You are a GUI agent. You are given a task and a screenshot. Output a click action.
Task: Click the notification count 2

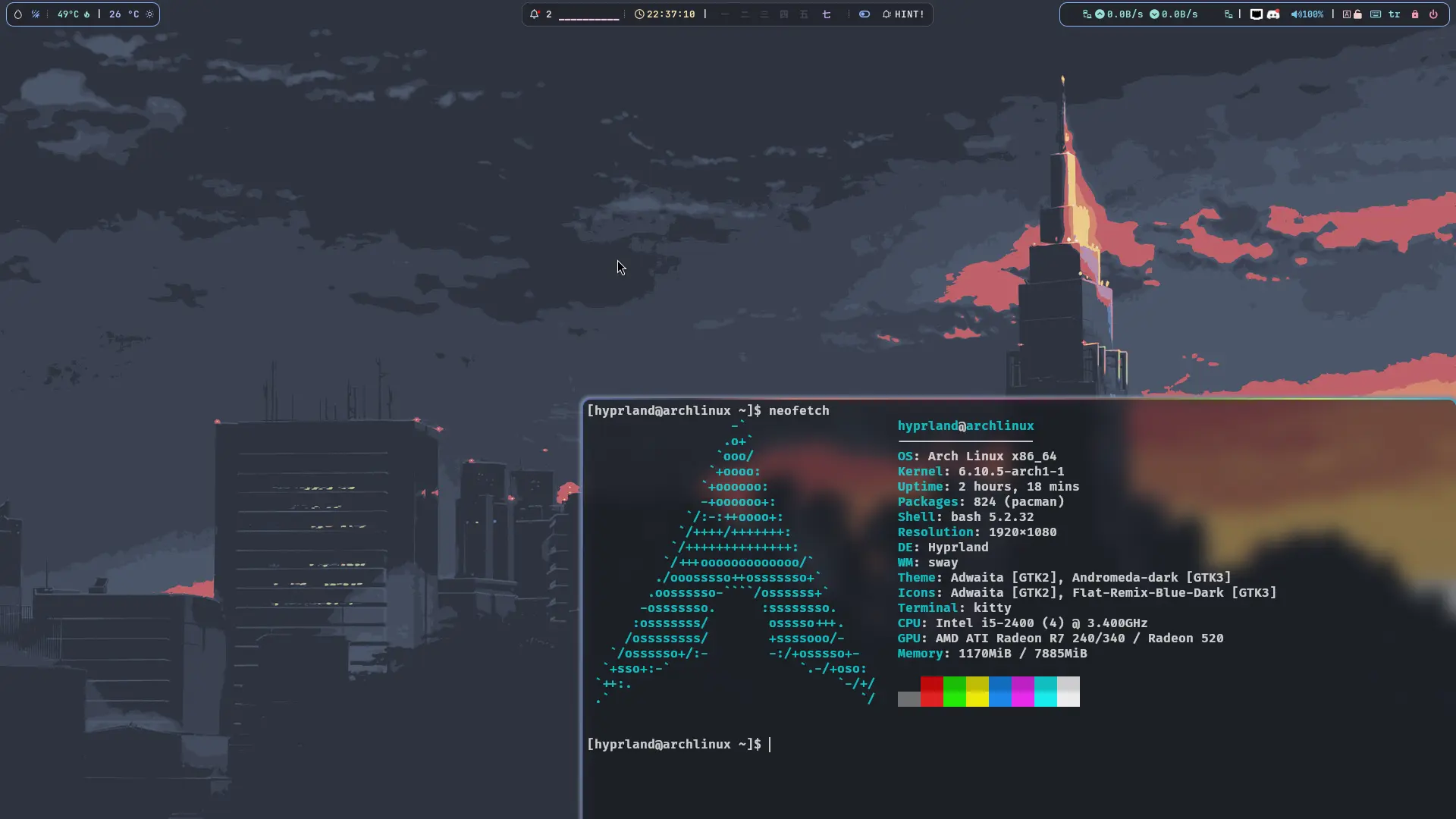coord(549,14)
